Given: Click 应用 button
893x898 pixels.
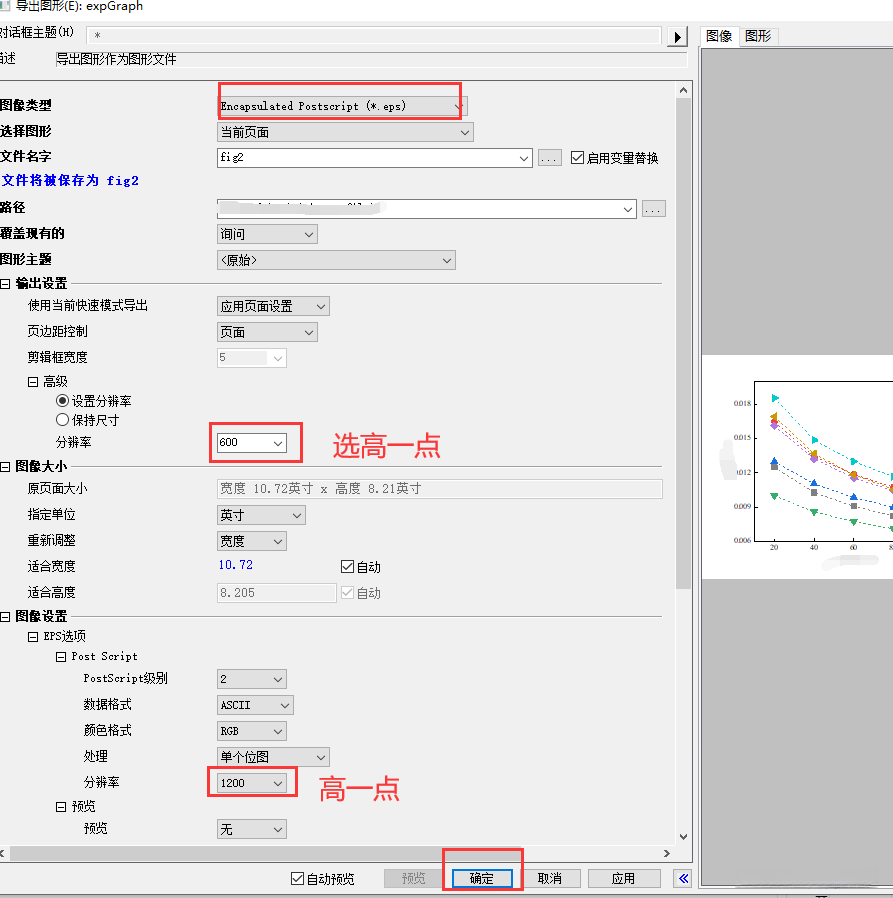Looking at the screenshot, I should click(623, 878).
